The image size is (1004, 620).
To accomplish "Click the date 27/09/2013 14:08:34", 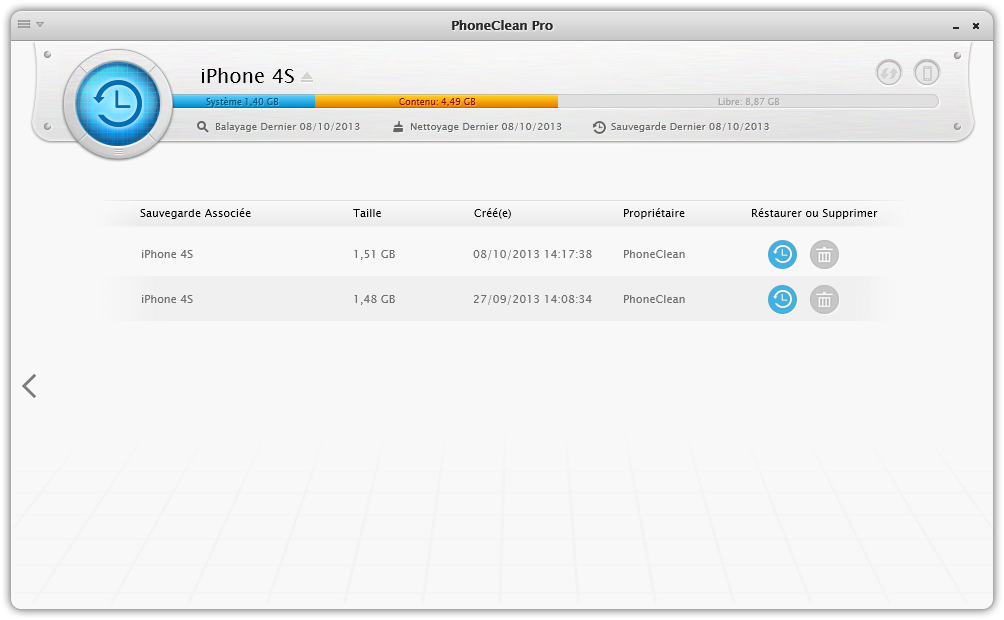I will coord(532,299).
